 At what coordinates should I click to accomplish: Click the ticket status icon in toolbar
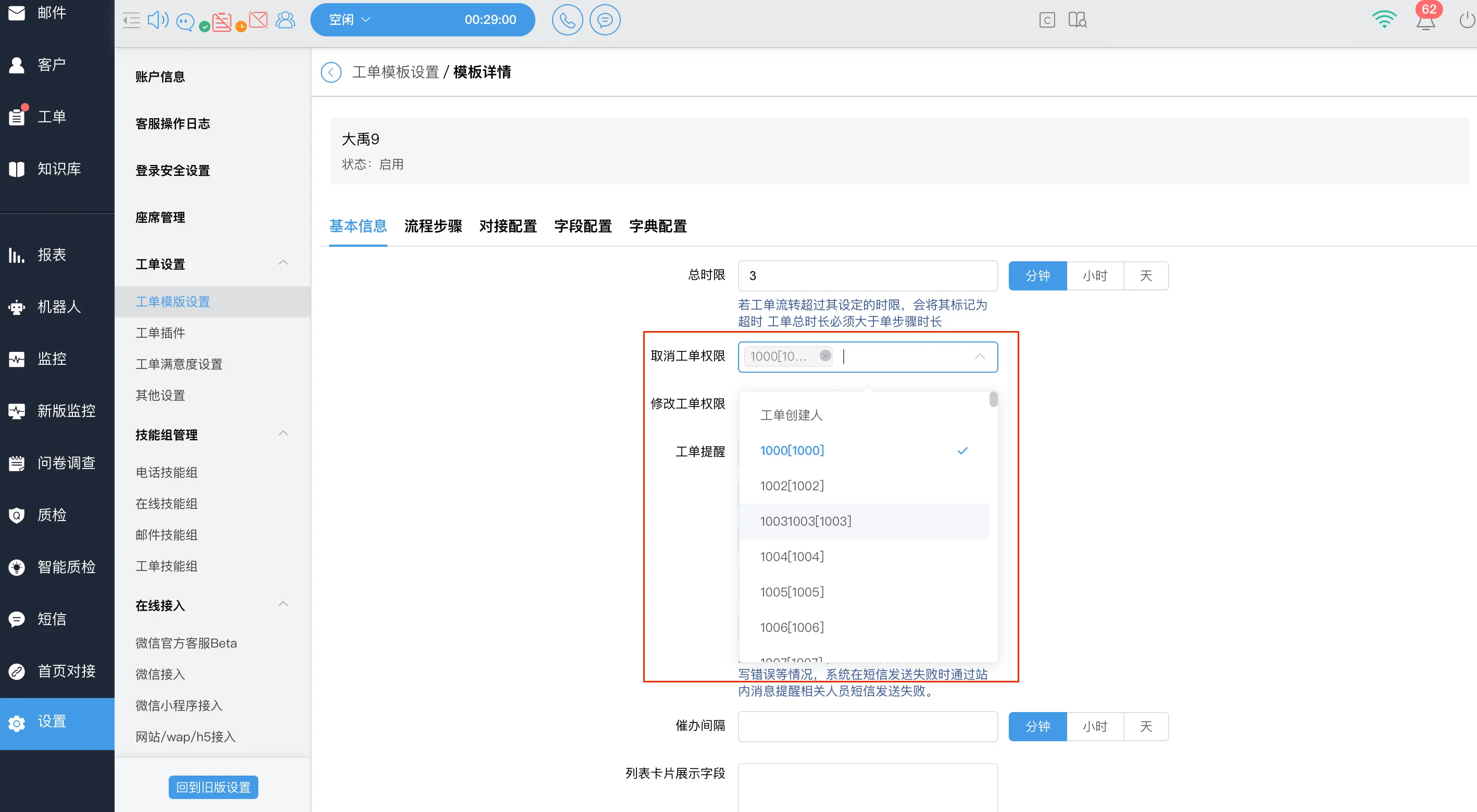click(x=222, y=22)
